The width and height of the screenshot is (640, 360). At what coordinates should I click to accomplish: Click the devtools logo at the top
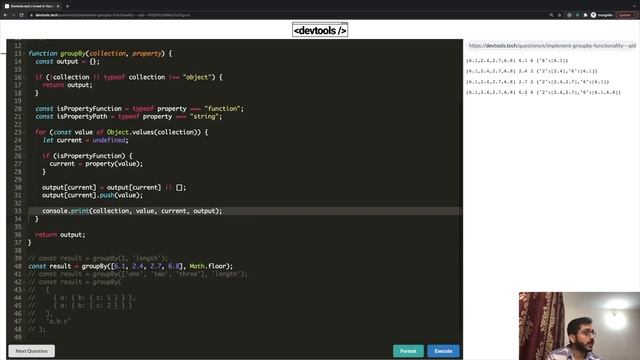[320, 30]
